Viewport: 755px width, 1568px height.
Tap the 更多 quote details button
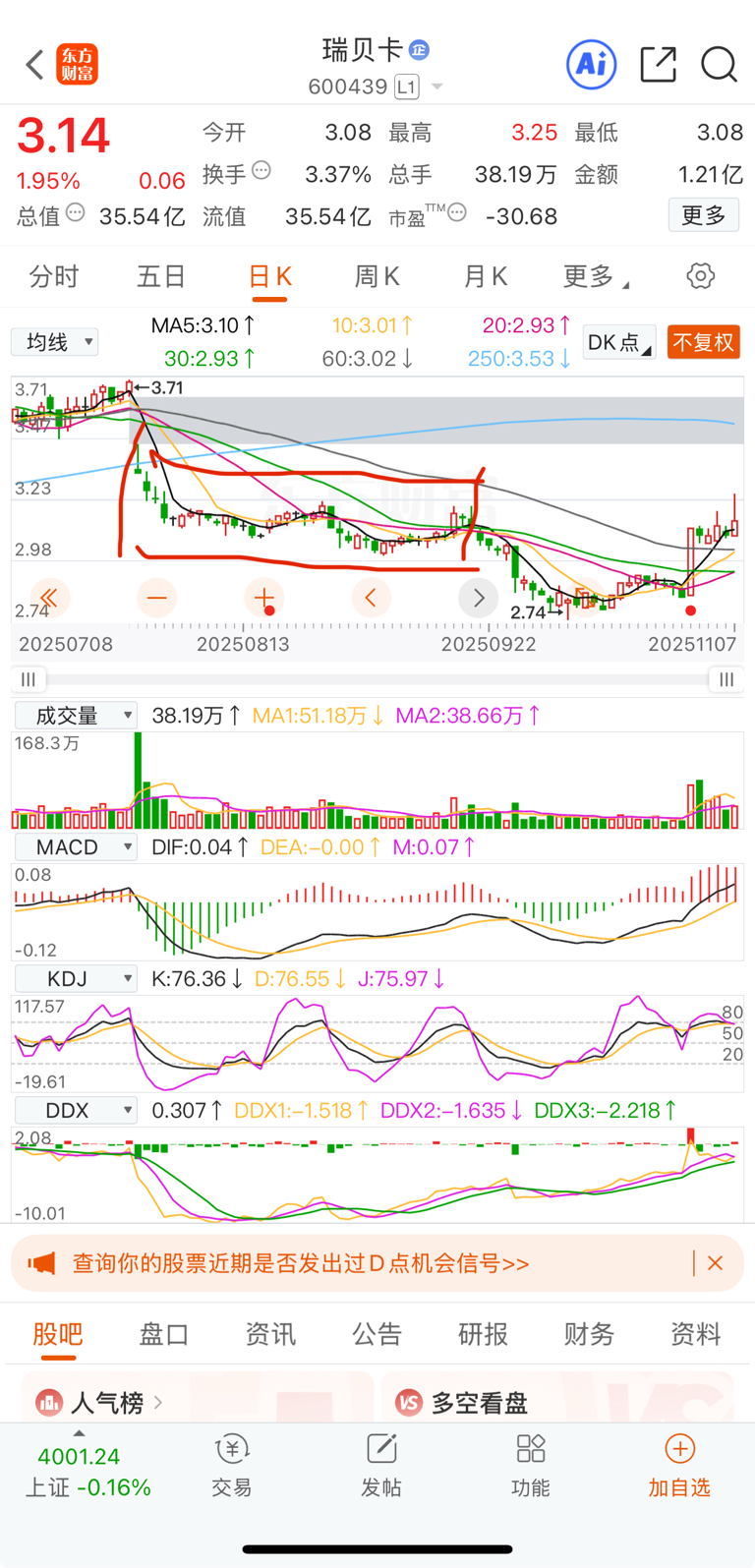tap(704, 215)
